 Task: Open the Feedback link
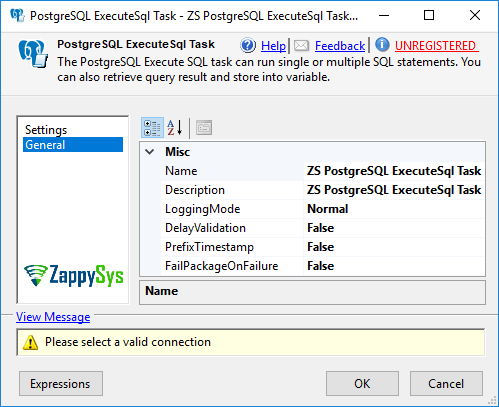pyautogui.click(x=340, y=46)
